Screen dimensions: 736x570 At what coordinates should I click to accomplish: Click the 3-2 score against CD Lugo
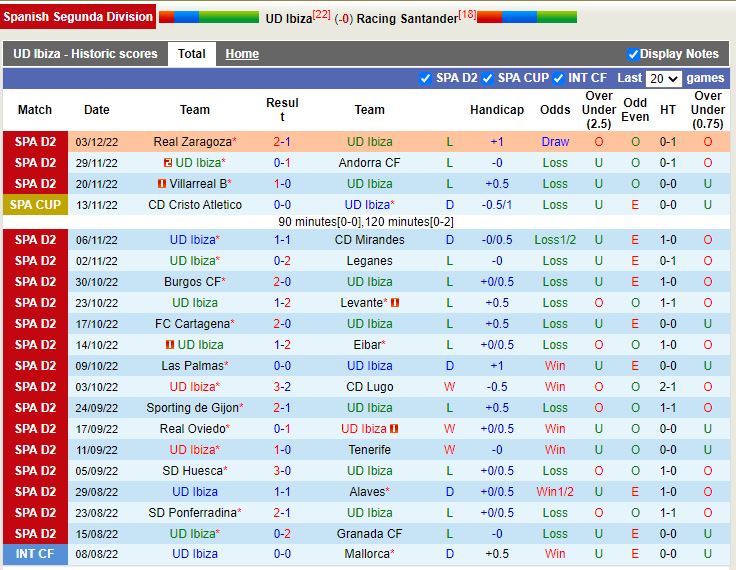(x=282, y=387)
